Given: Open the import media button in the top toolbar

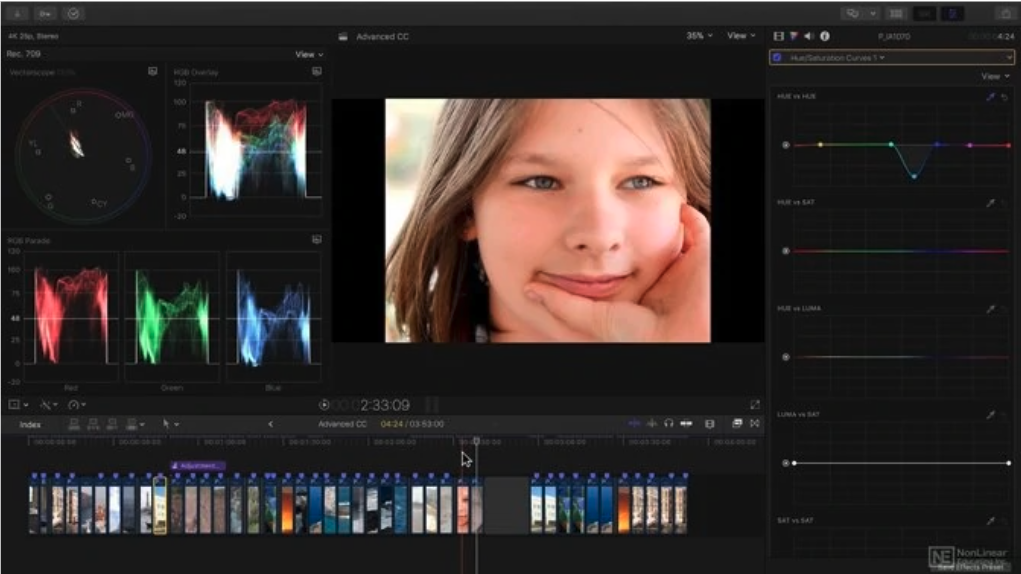Looking at the screenshot, I should point(16,13).
